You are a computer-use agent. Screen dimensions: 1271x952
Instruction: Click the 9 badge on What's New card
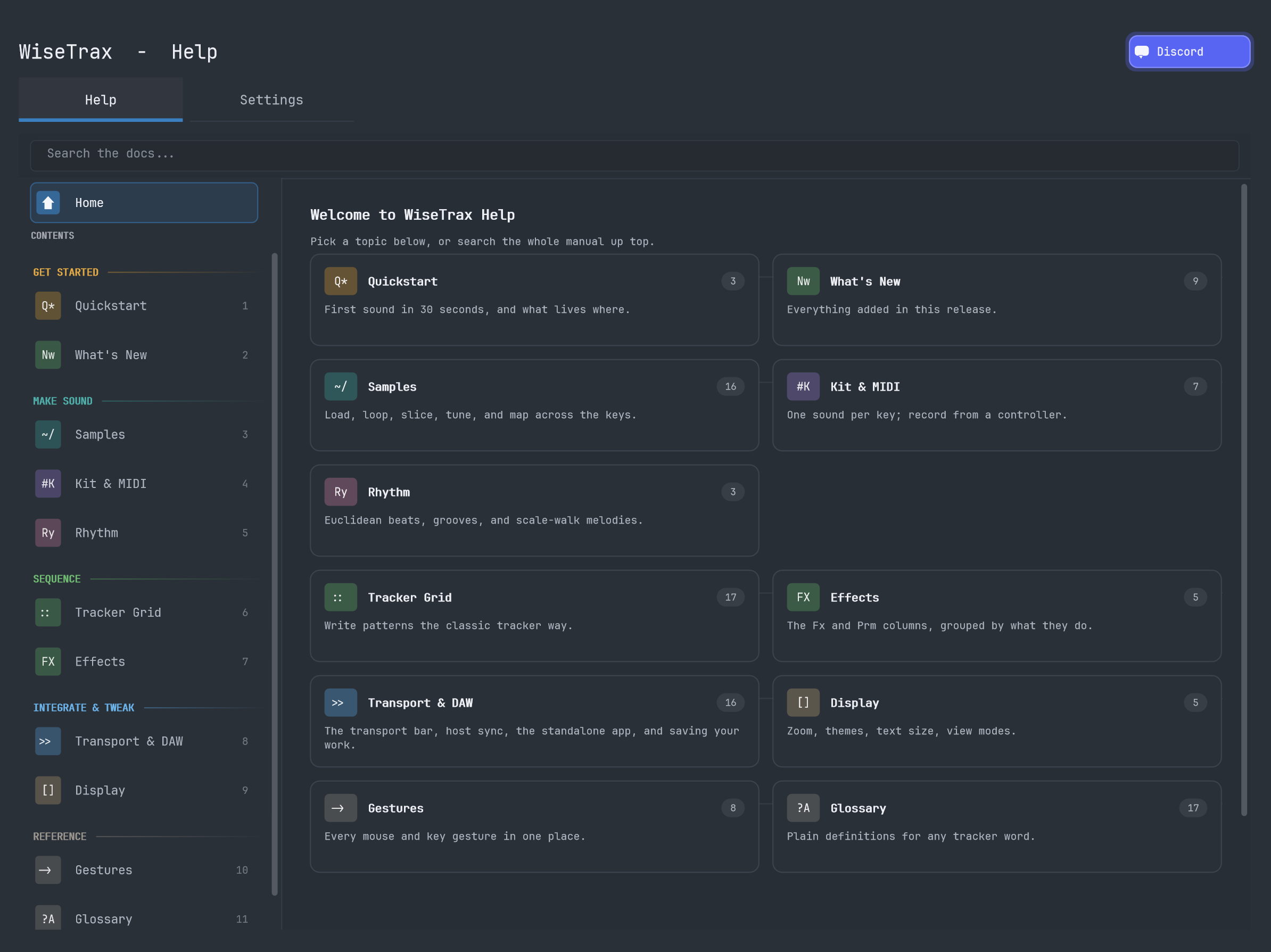[x=1195, y=281]
